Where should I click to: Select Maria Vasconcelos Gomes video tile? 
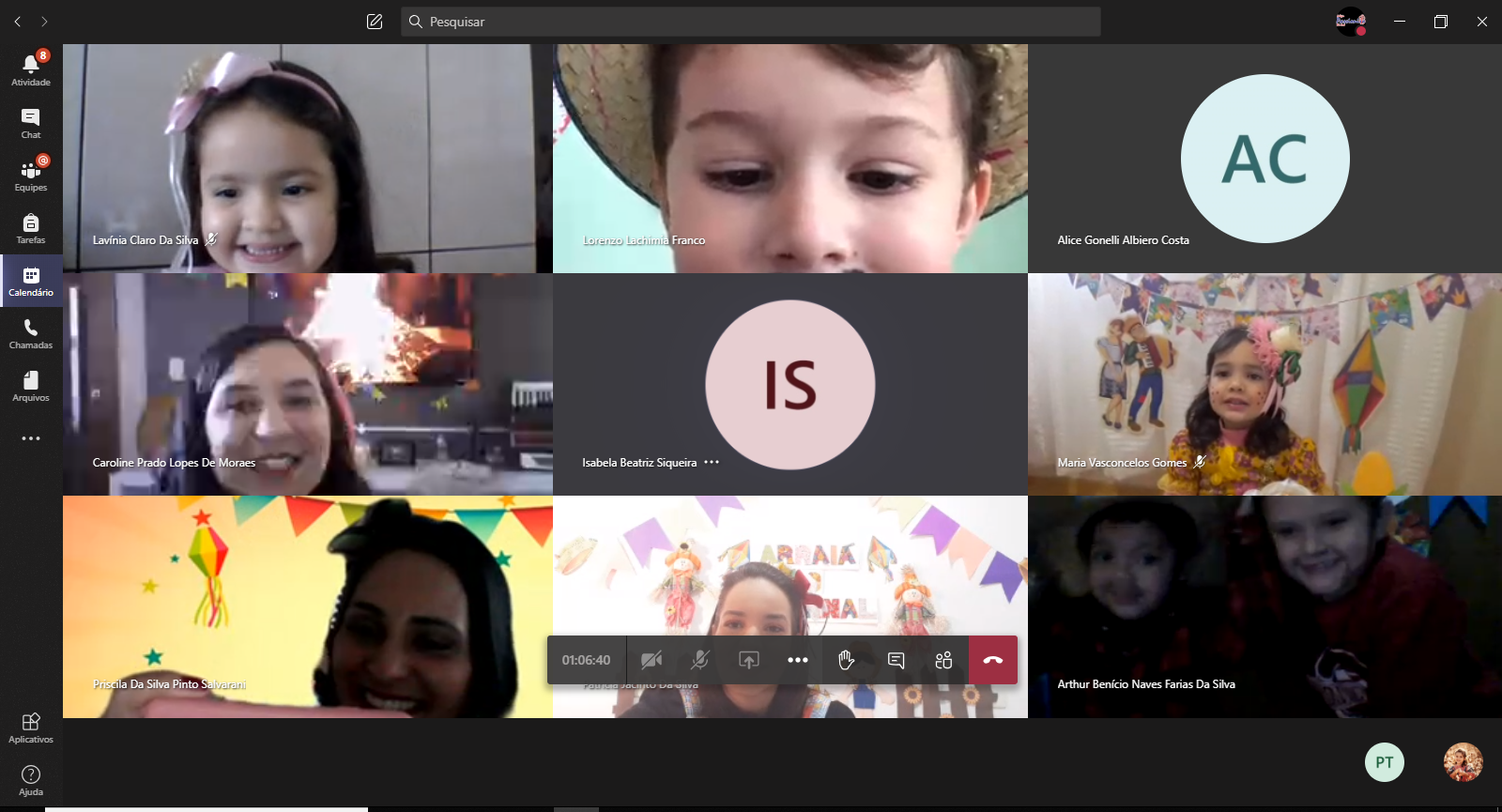click(1264, 384)
